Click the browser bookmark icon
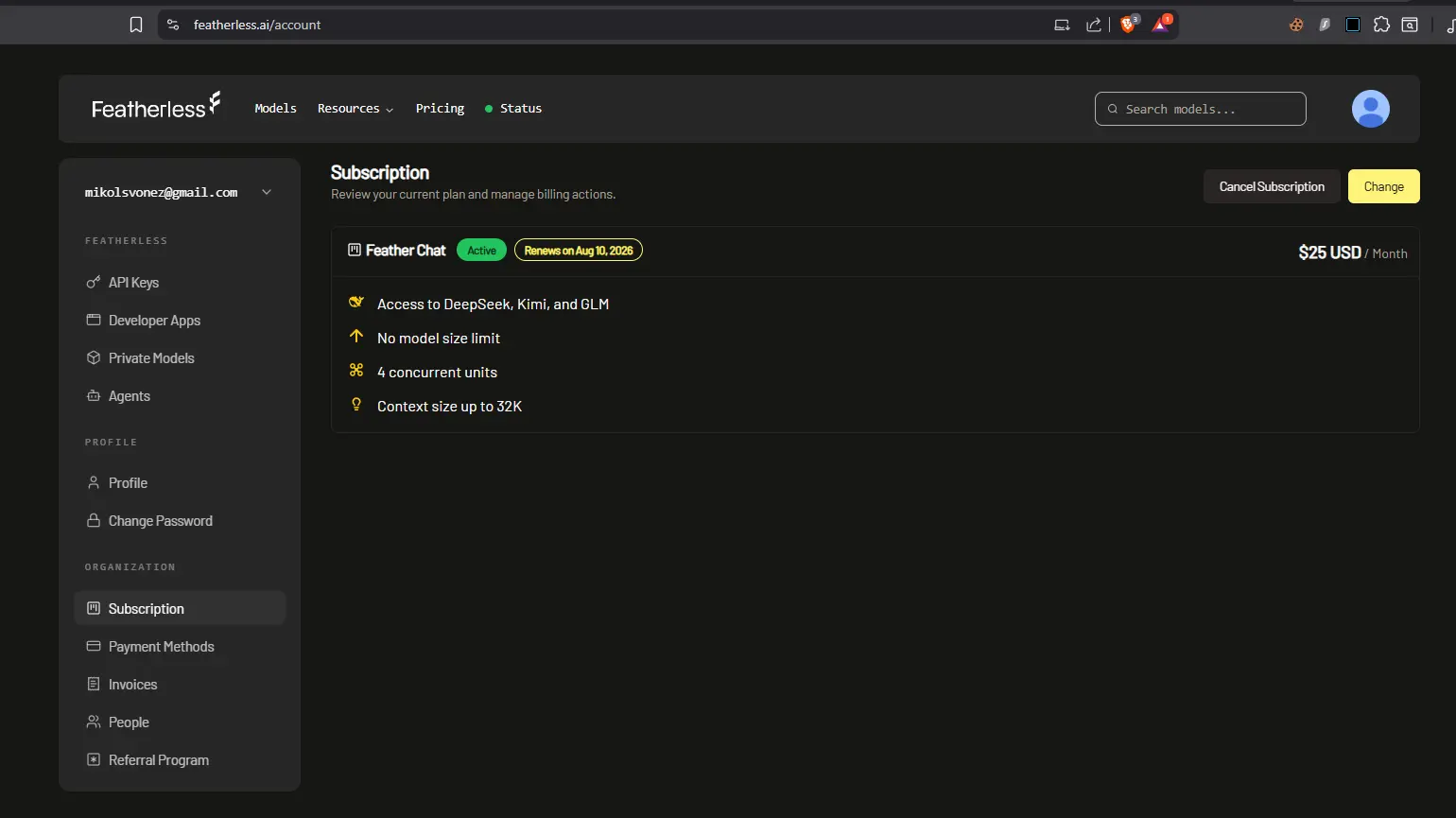 tap(136, 25)
